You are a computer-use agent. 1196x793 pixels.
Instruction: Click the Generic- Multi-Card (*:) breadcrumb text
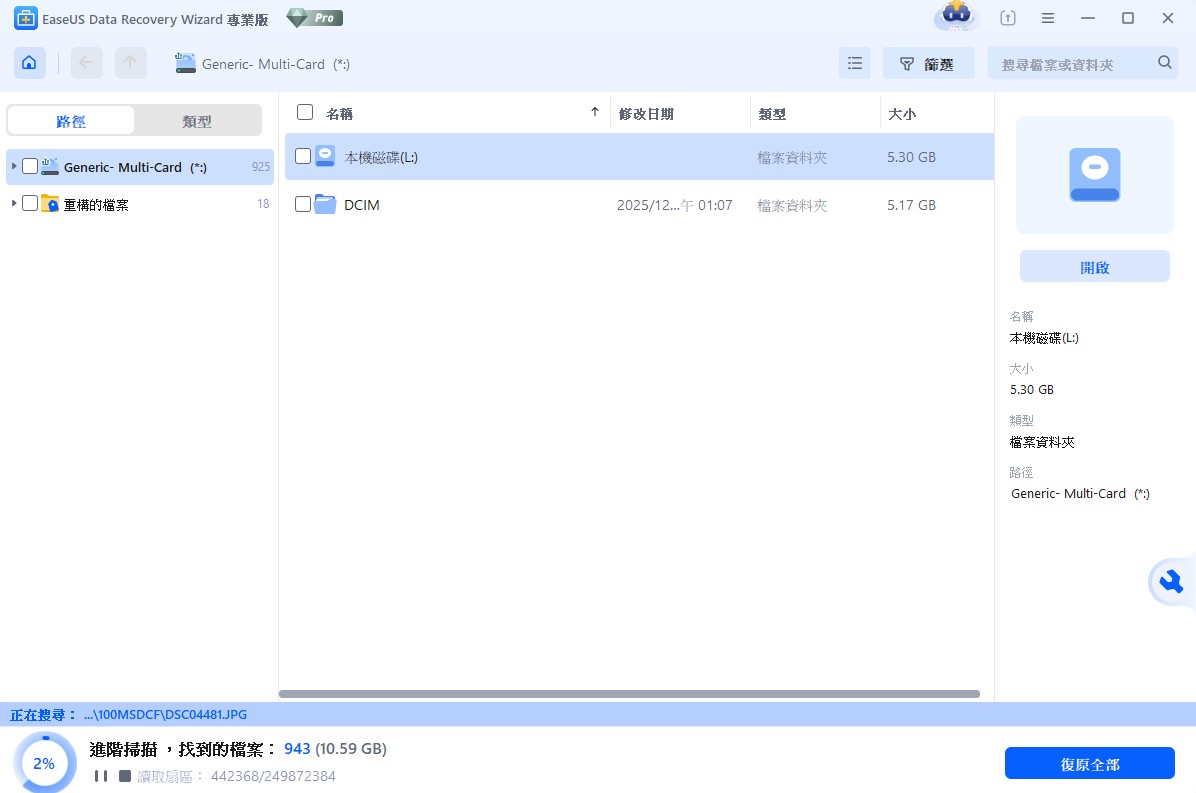point(275,64)
